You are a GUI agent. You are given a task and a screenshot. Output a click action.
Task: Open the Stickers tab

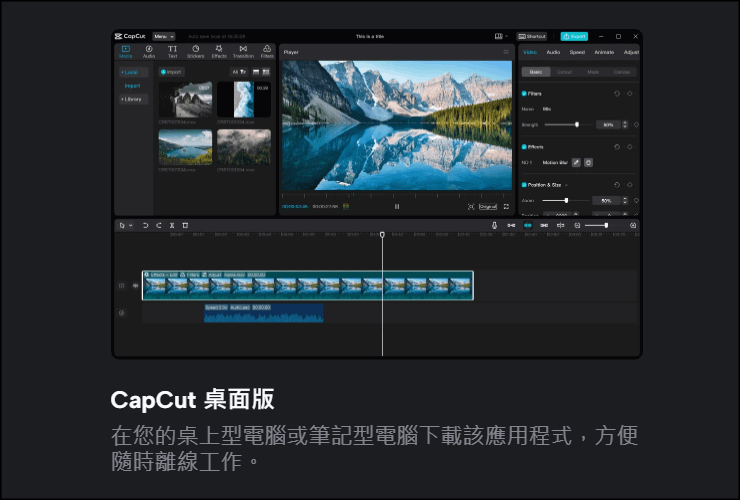(x=195, y=51)
